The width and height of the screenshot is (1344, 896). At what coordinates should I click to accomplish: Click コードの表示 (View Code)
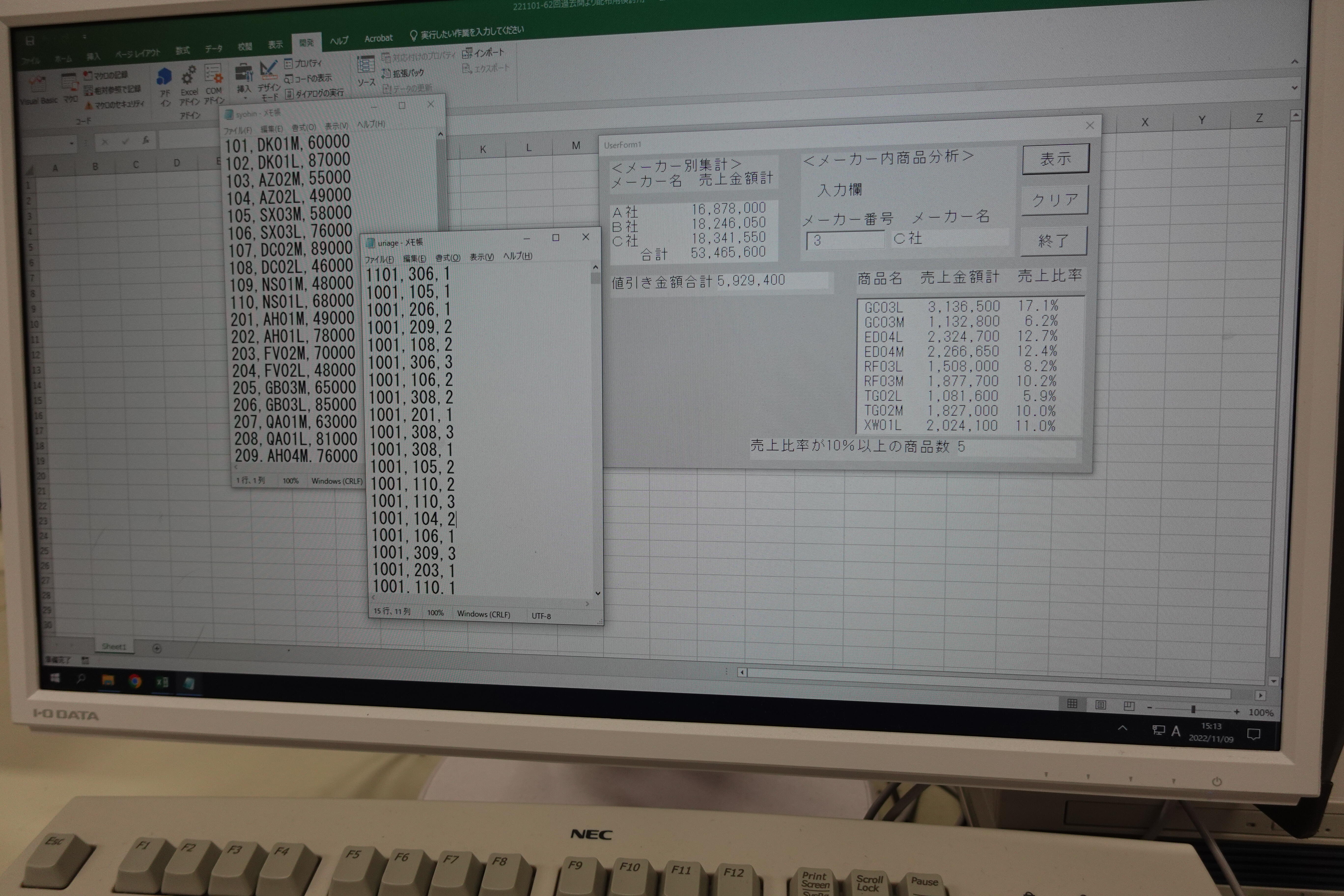[x=308, y=78]
